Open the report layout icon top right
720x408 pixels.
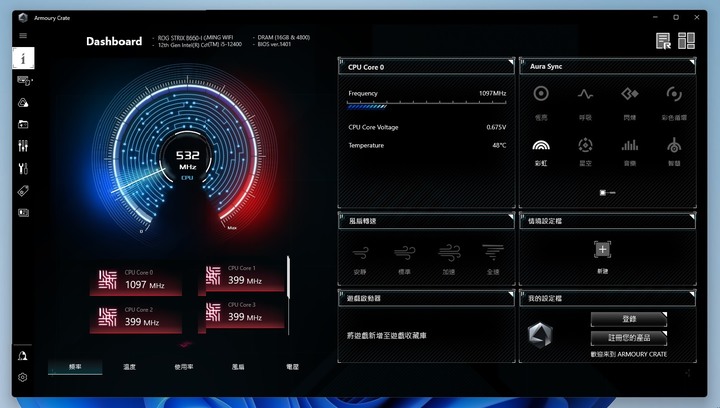tap(663, 41)
